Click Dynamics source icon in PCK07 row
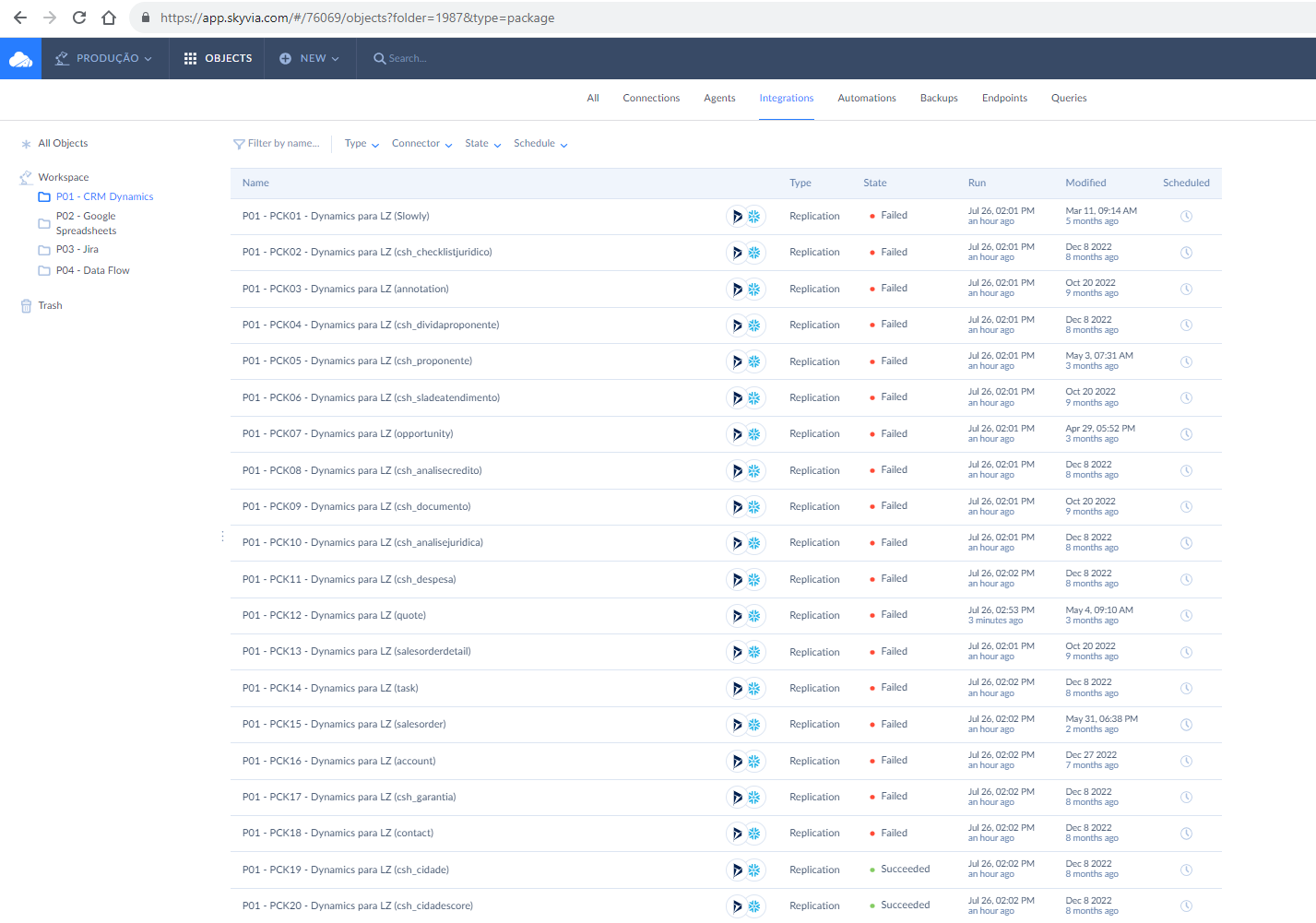The width and height of the screenshot is (1316, 923). [736, 434]
